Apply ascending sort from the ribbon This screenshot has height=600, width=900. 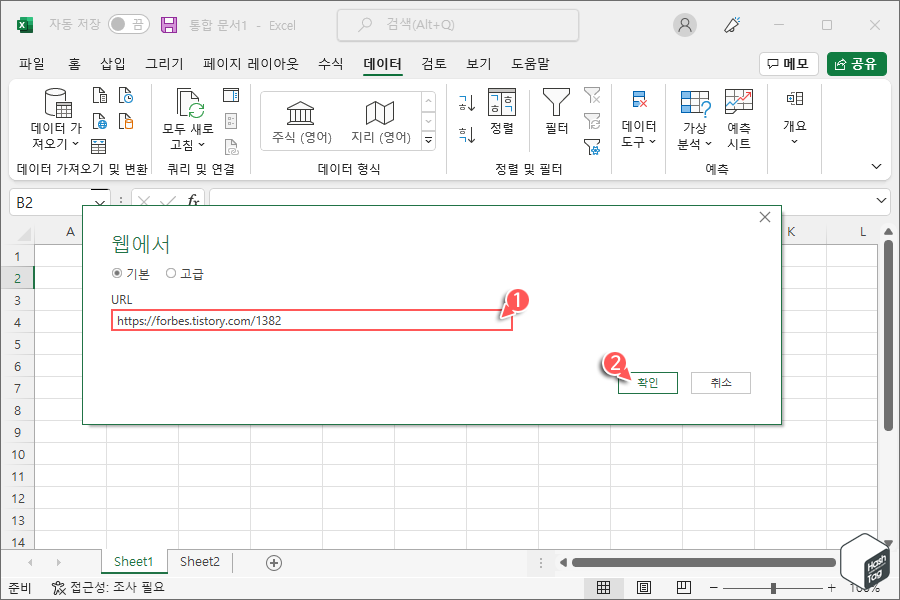point(465,100)
